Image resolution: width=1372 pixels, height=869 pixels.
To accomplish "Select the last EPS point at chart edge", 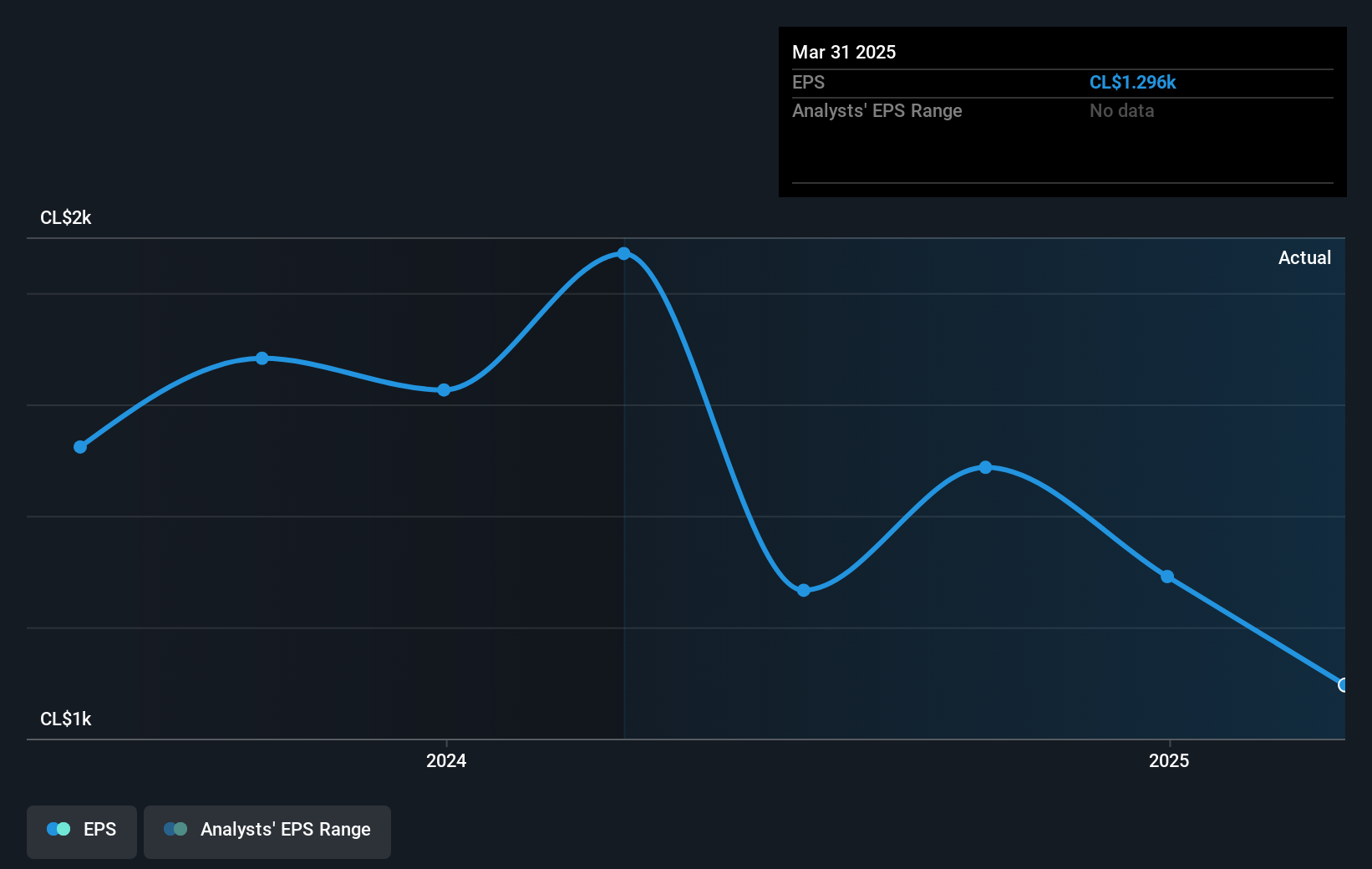I will tap(1344, 685).
